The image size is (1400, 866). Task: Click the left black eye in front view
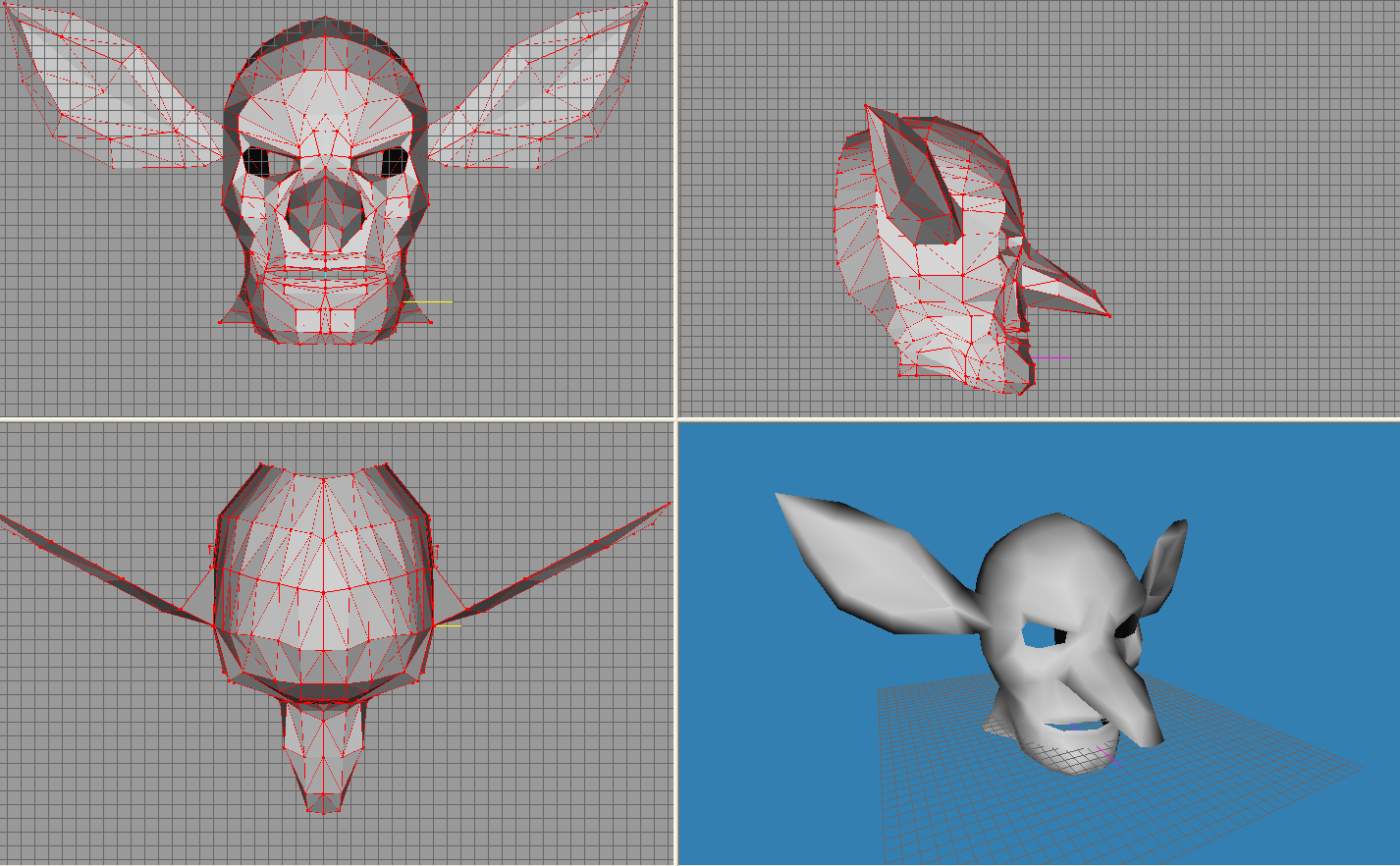point(256,161)
